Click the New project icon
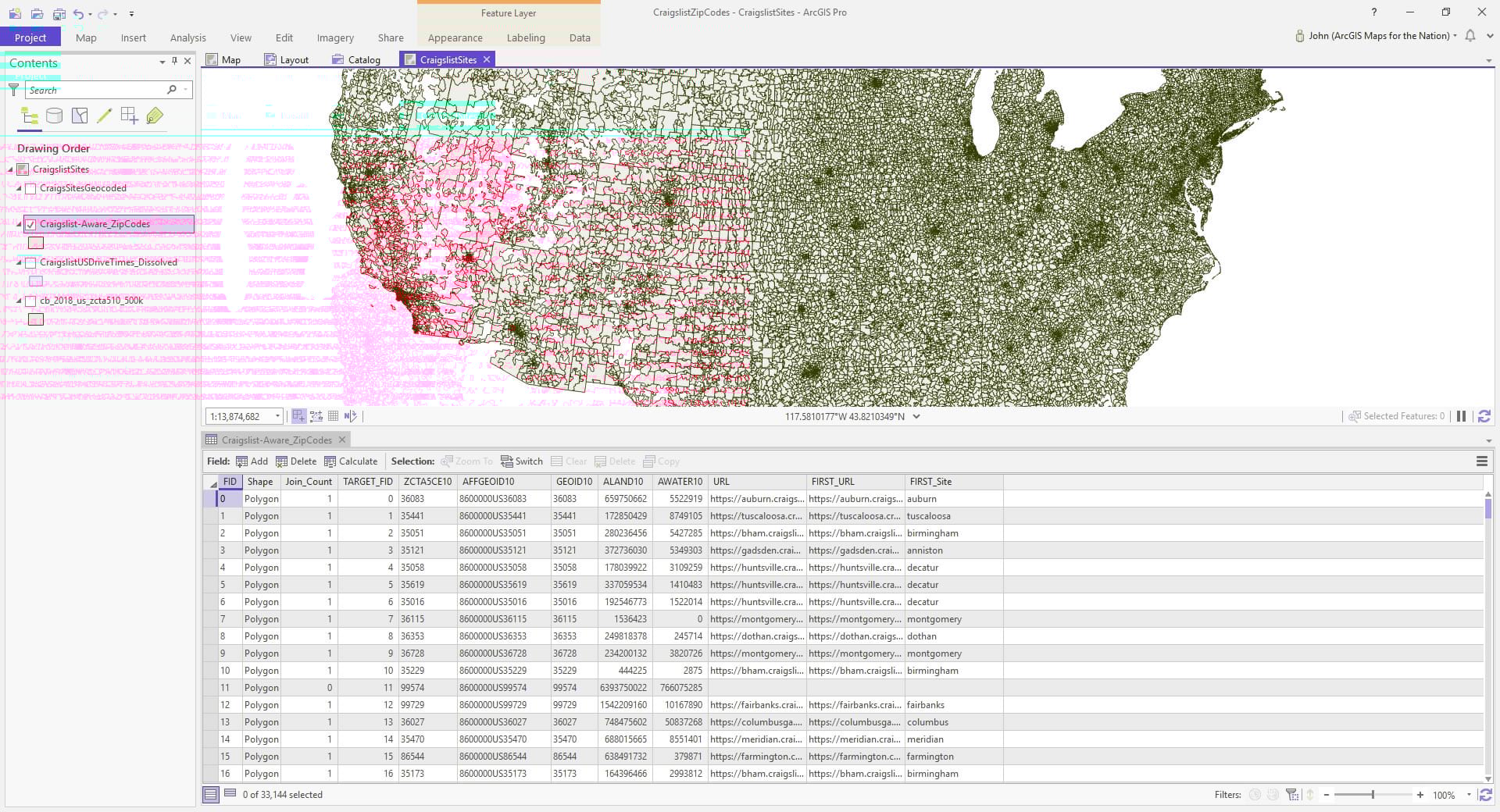The height and width of the screenshot is (812, 1500). (x=15, y=14)
